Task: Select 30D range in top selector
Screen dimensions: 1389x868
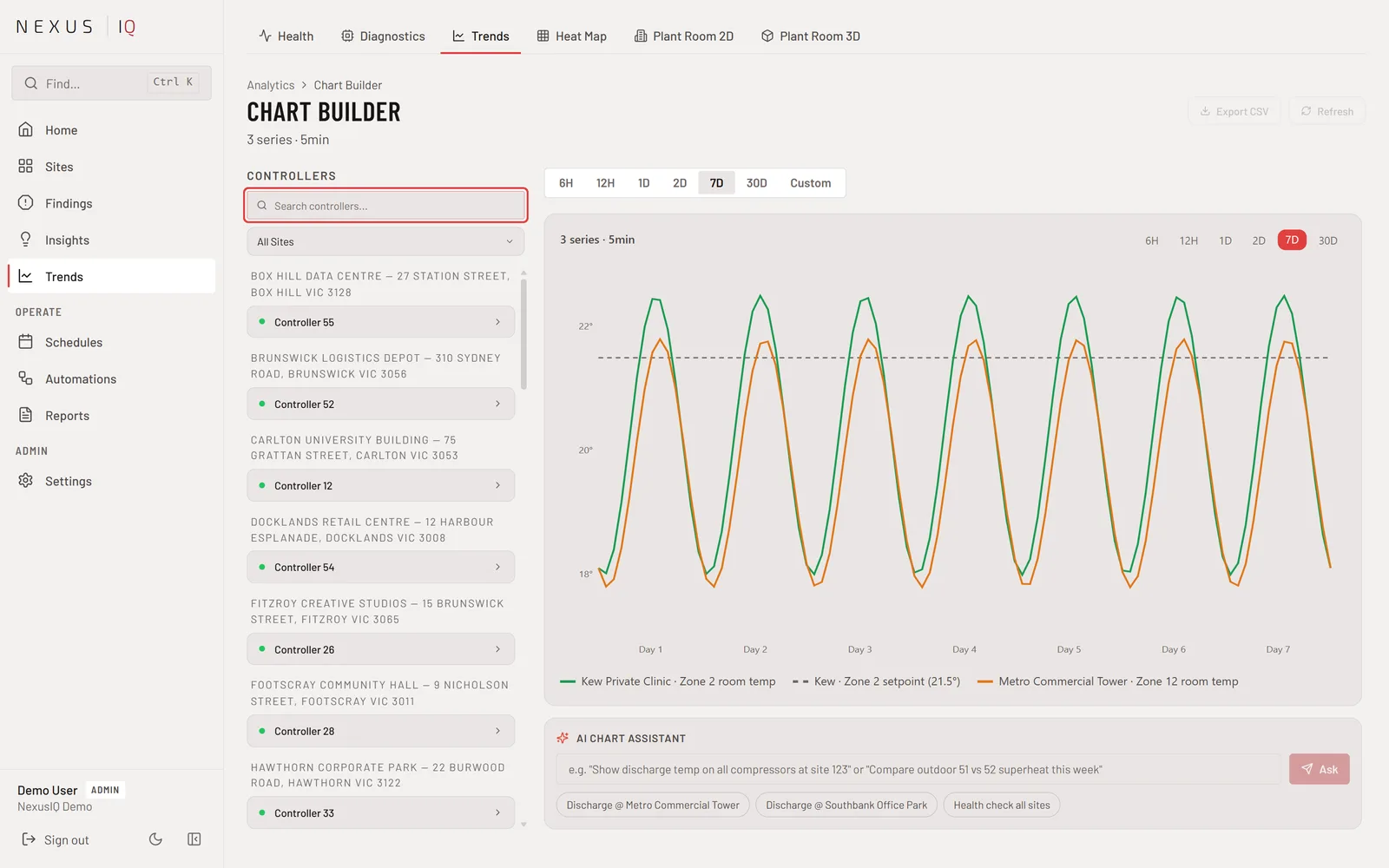Action: click(757, 183)
